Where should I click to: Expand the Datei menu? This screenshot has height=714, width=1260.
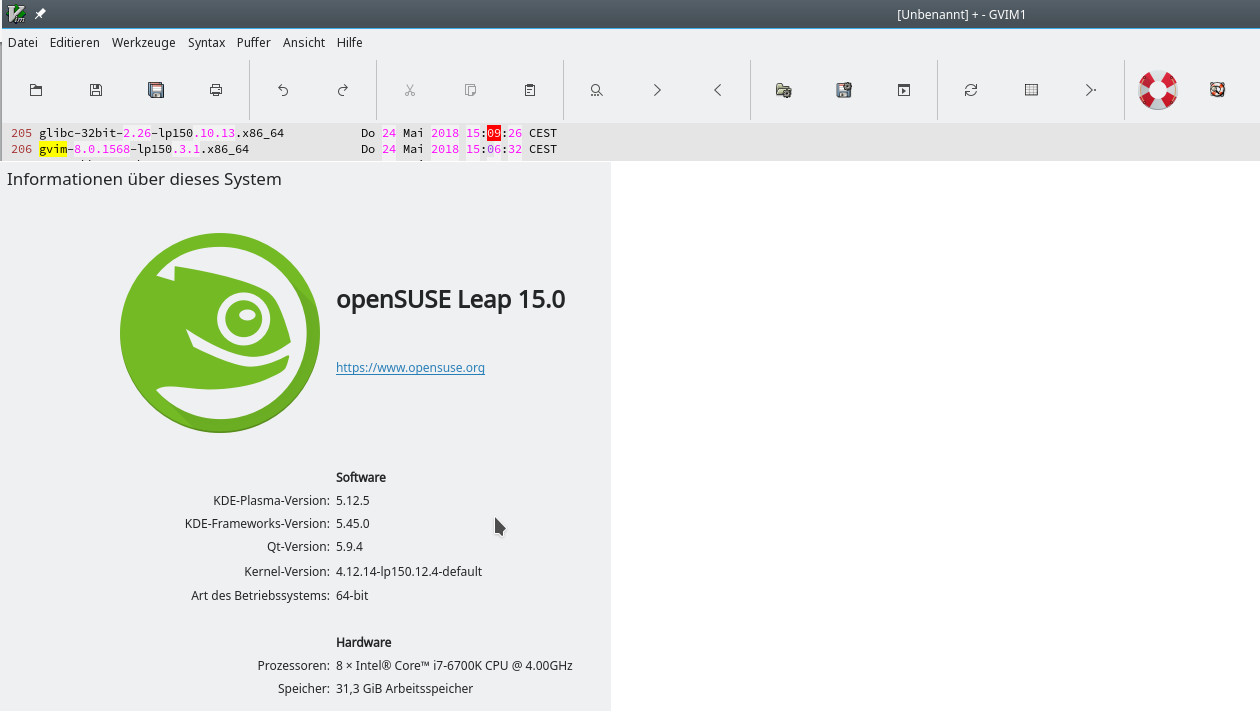click(x=21, y=42)
